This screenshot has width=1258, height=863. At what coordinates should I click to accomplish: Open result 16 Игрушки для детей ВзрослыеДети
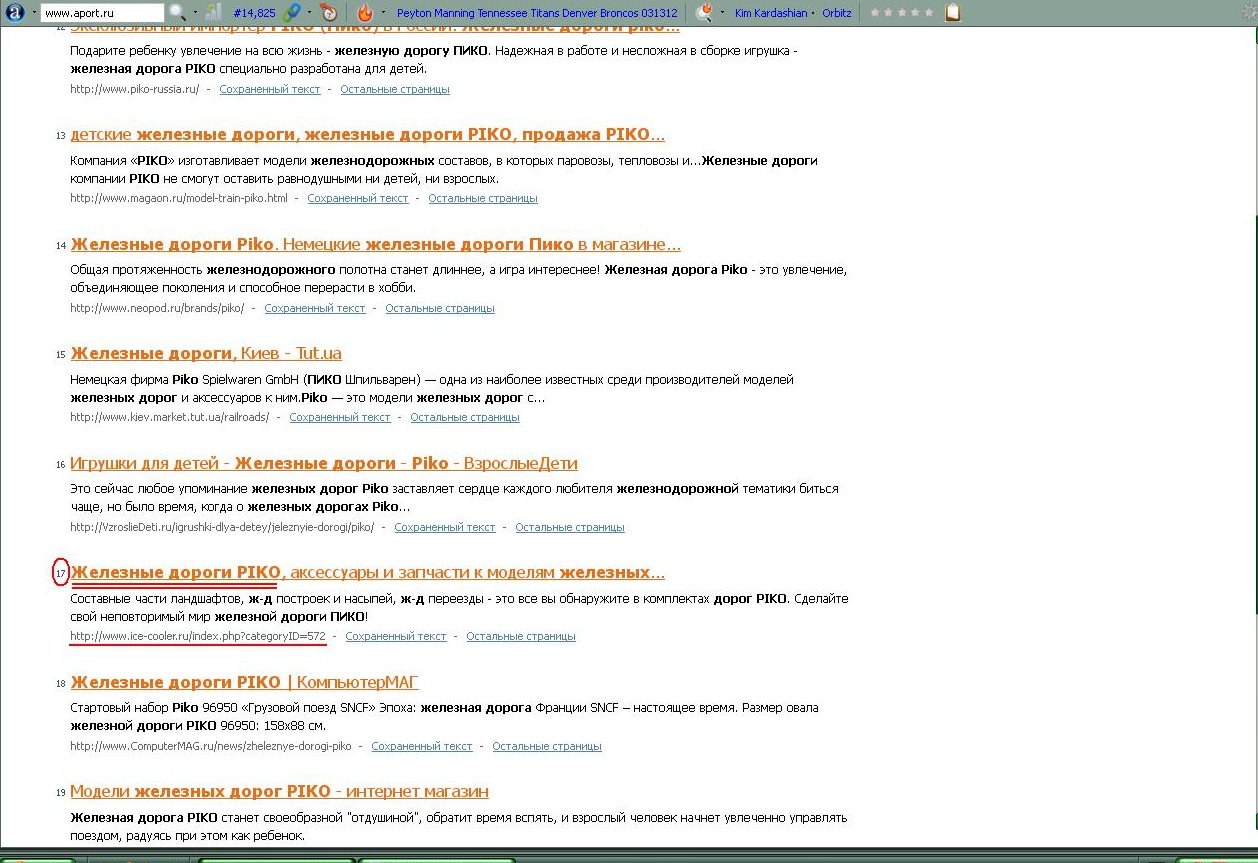coord(324,464)
